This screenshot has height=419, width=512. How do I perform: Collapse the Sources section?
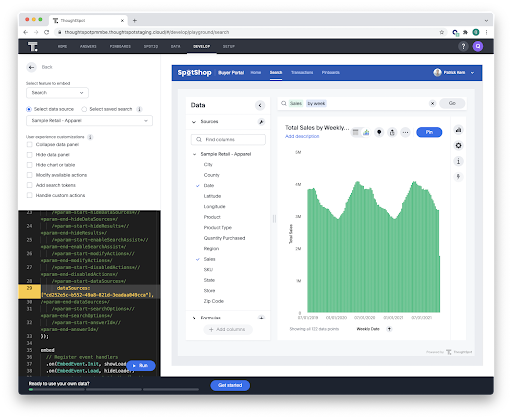(x=194, y=122)
